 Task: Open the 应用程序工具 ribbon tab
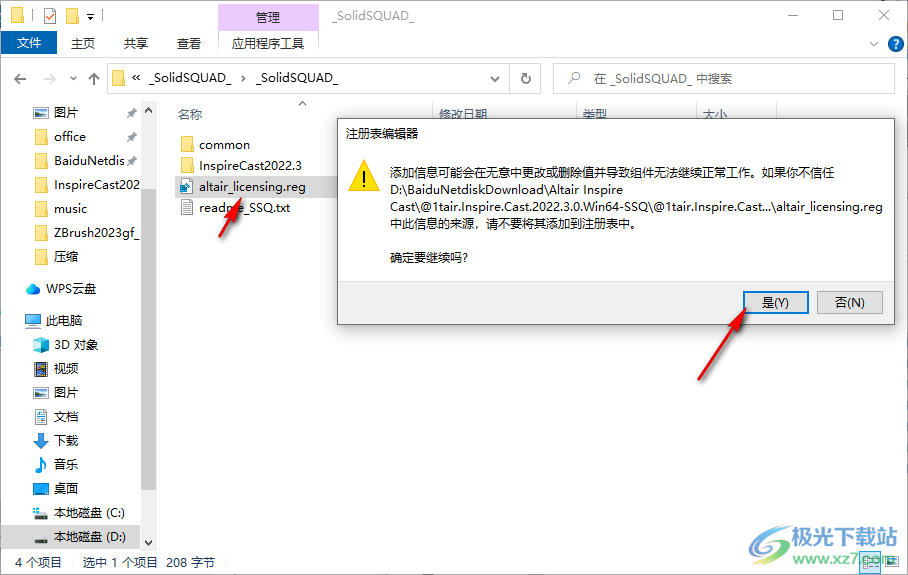pyautogui.click(x=268, y=43)
